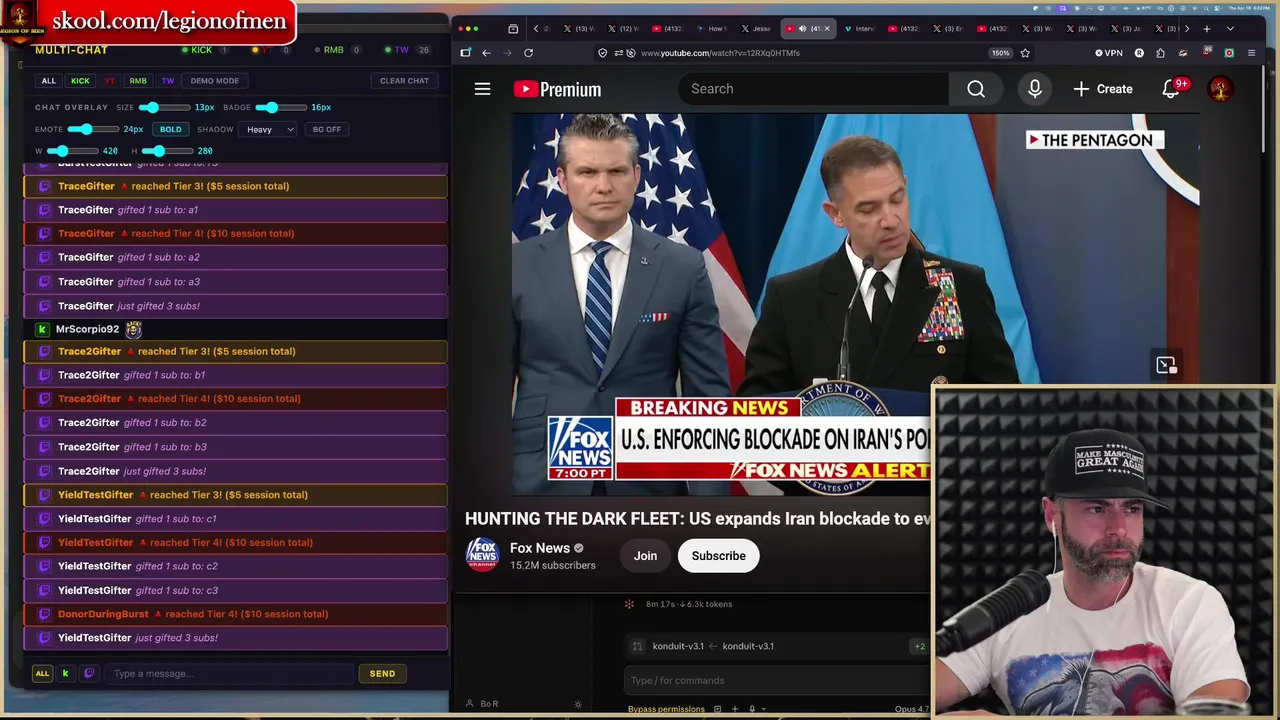1280x720 pixels.
Task: Click the branch icon beside konduit-v3.1
Action: pyautogui.click(x=637, y=646)
